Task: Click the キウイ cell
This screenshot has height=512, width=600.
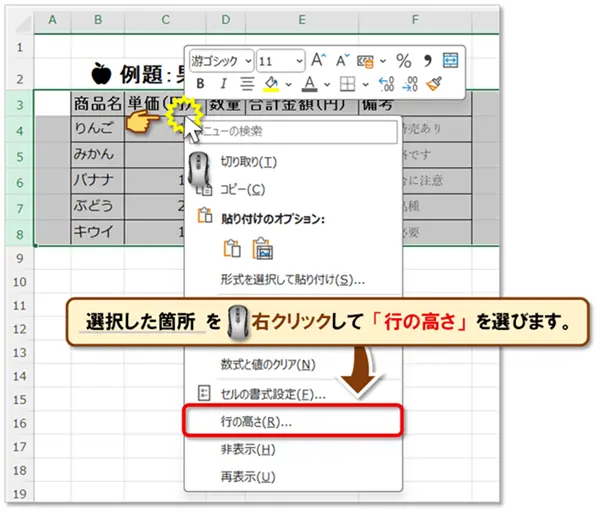Action: (98, 232)
